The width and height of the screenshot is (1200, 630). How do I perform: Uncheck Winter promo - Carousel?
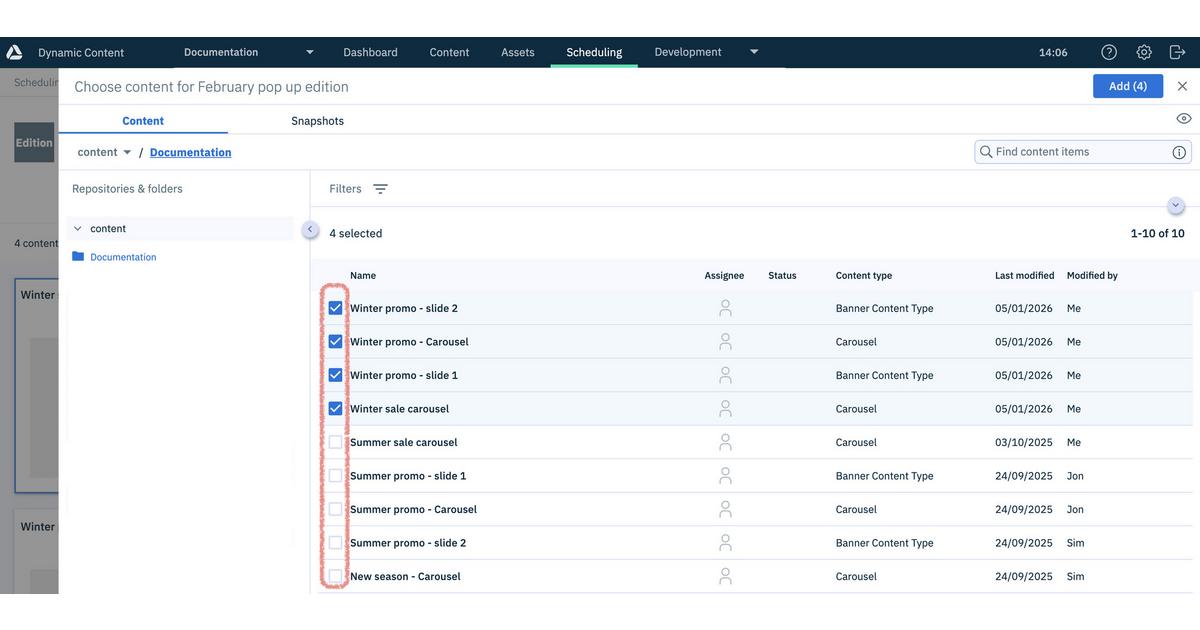[335, 342]
